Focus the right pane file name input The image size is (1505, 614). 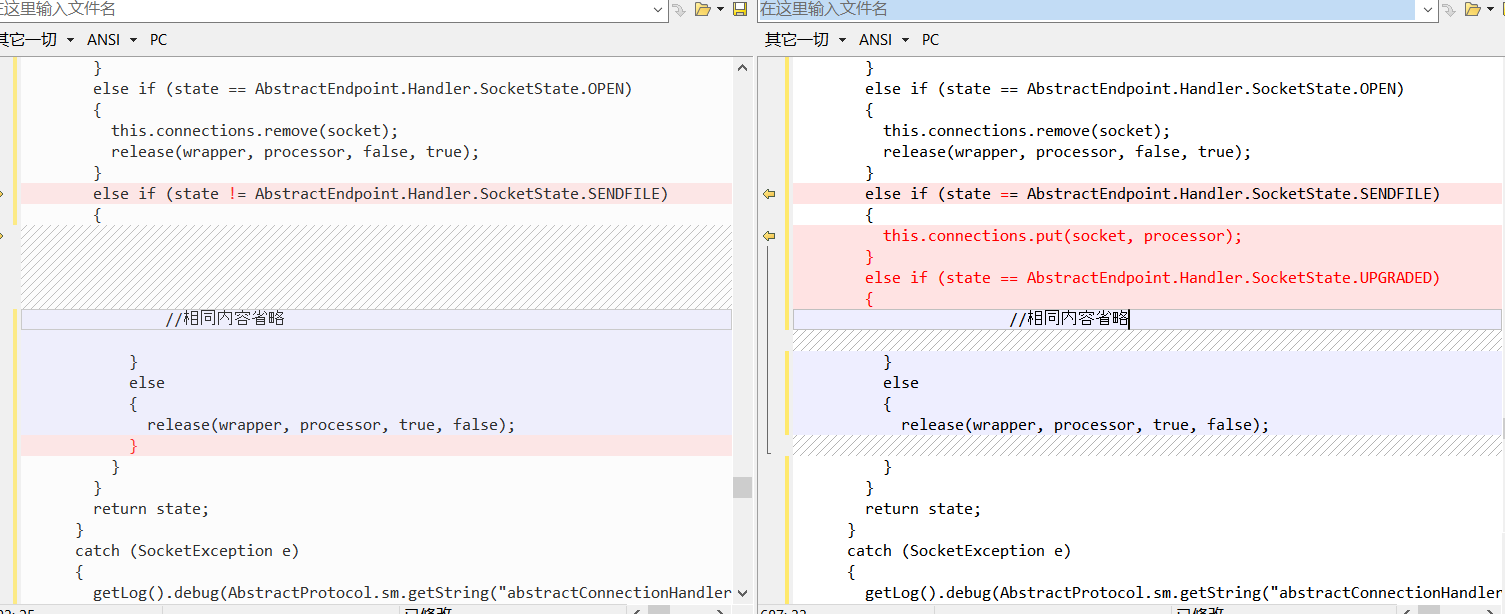pyautogui.click(x=1089, y=9)
